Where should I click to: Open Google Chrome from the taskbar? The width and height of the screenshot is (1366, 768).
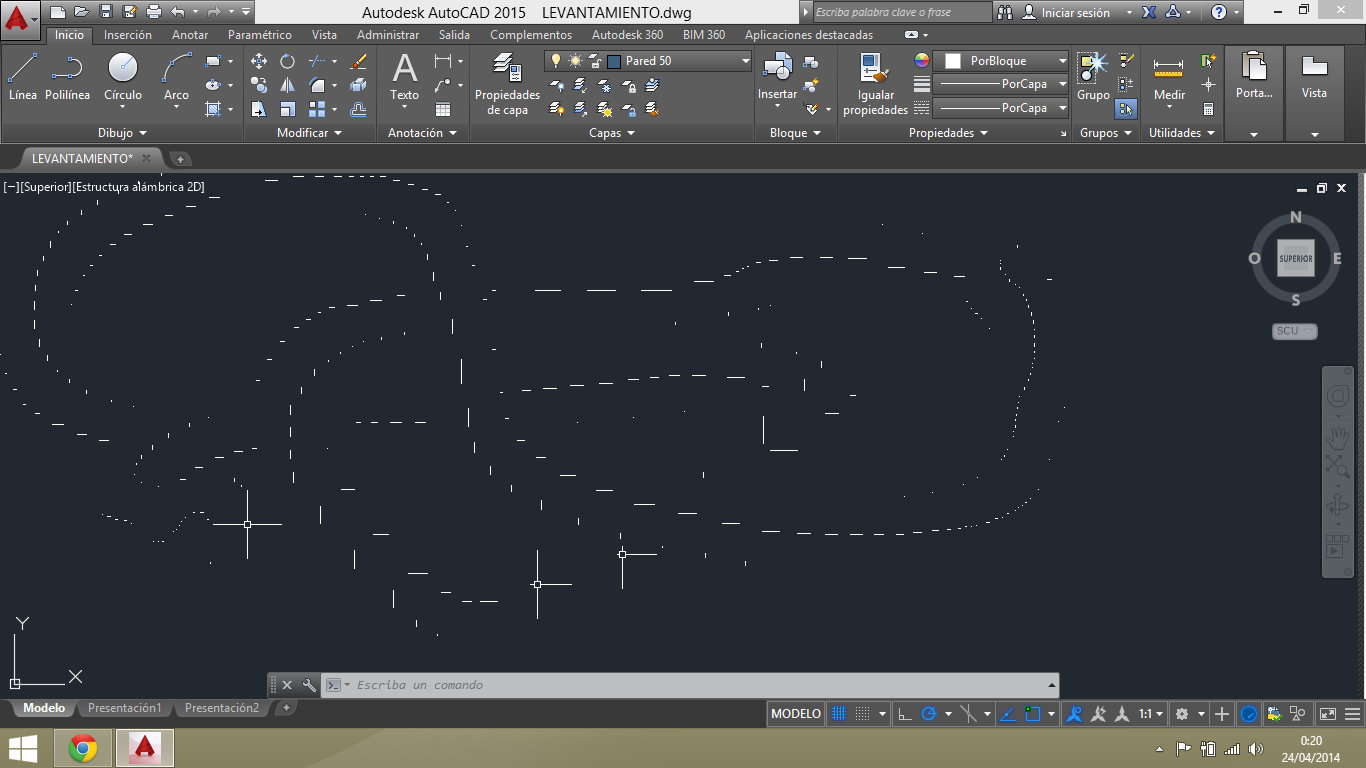tap(83, 748)
